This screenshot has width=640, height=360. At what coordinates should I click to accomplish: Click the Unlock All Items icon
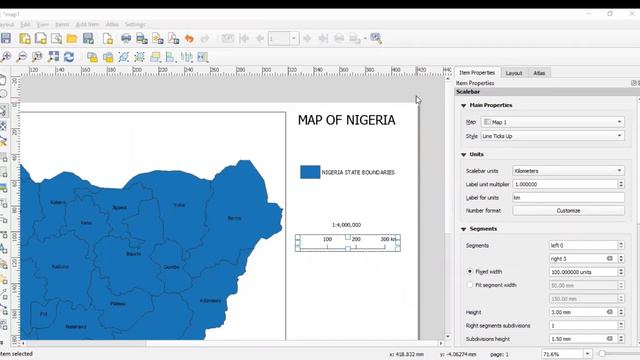pos(108,57)
